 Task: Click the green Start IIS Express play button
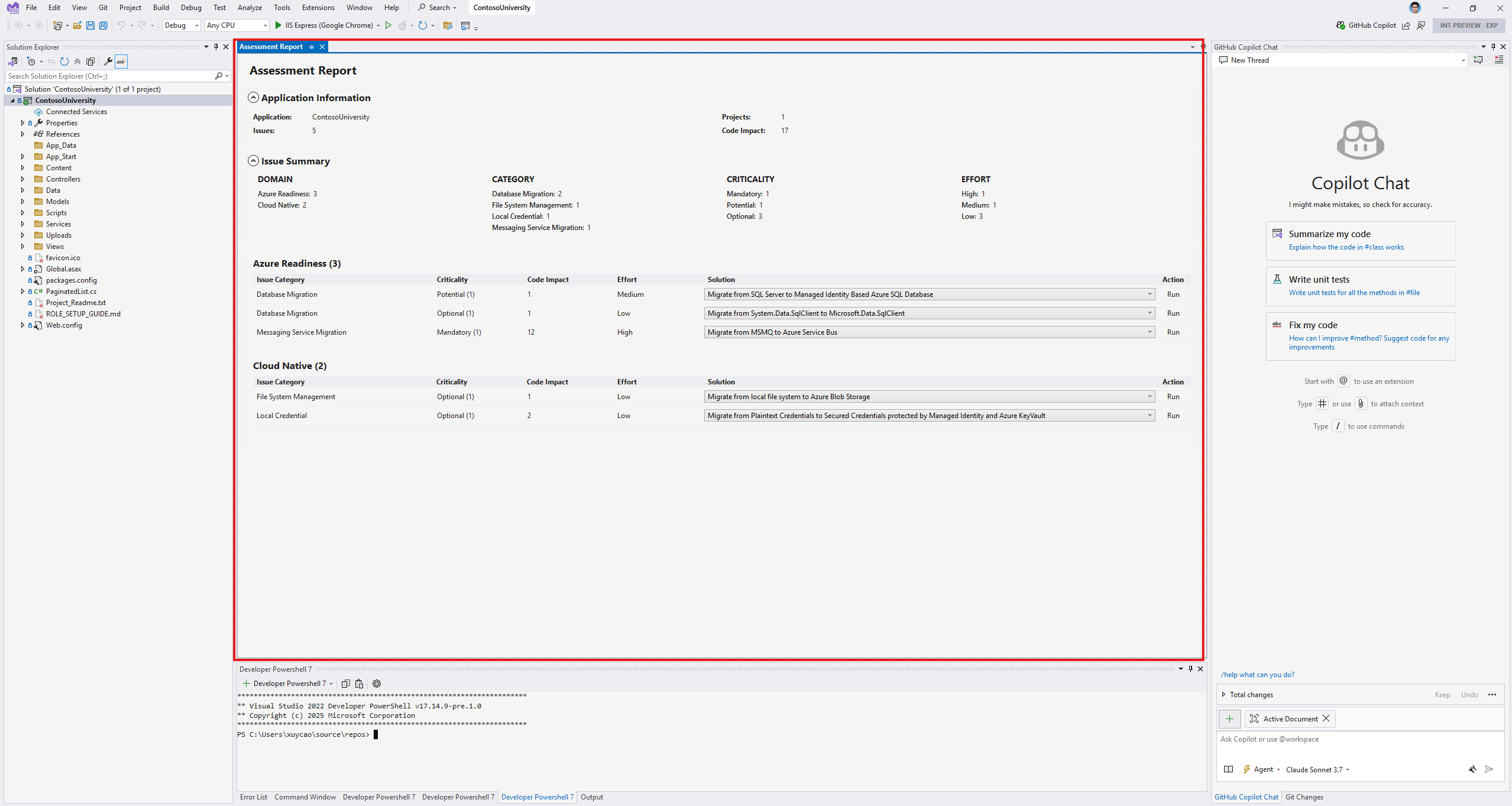pos(279,25)
